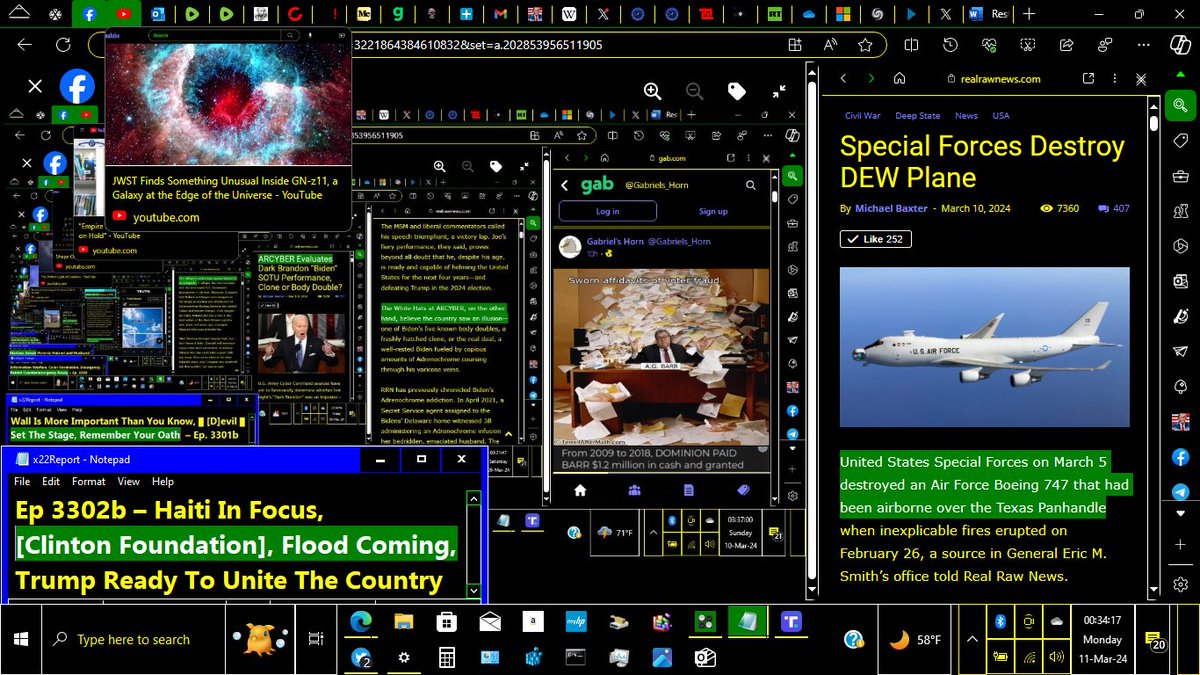
Task: Tag the Facebook photo
Action: pyautogui.click(x=737, y=91)
